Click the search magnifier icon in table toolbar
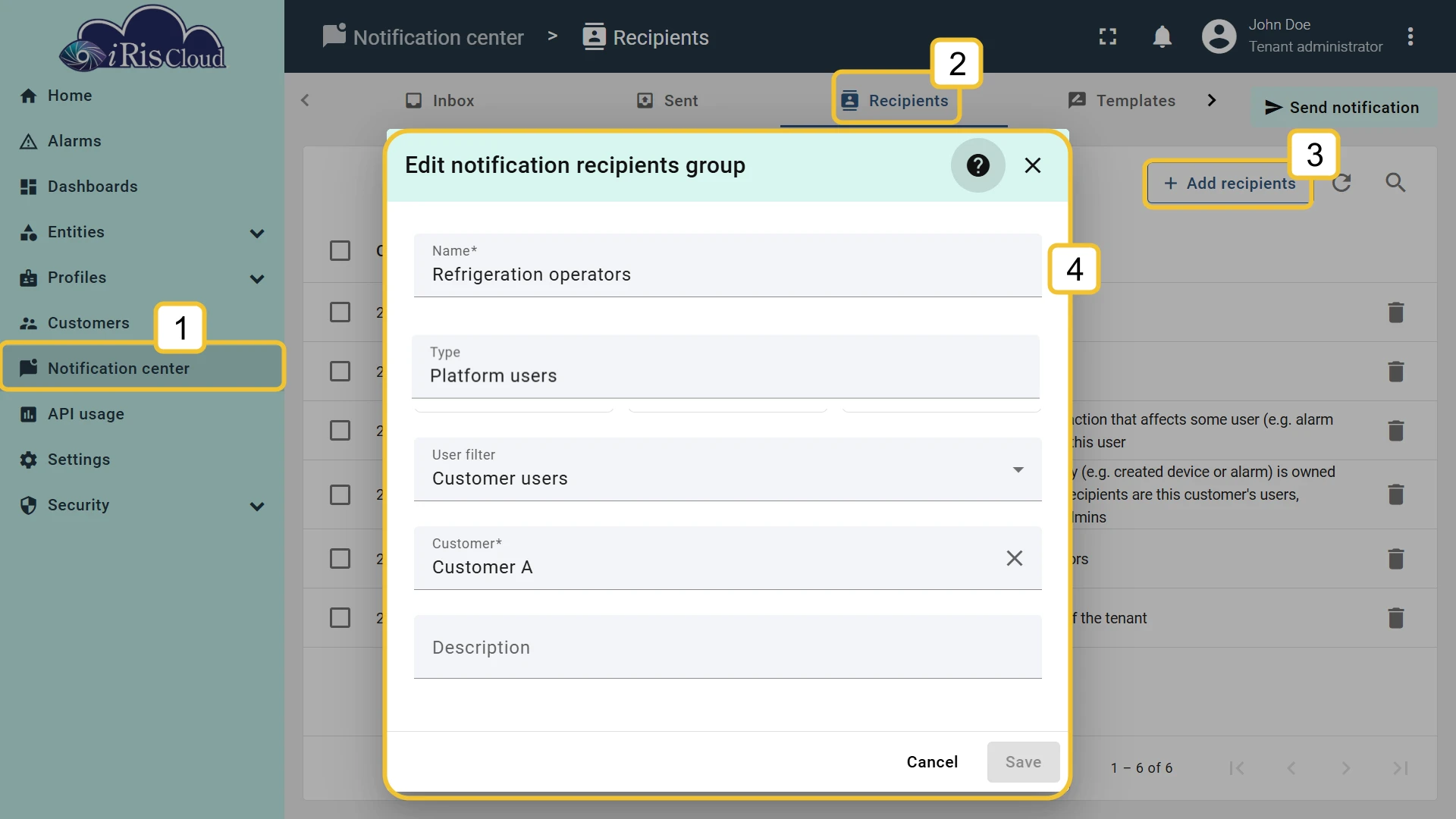Screen dimensions: 1456x819 (1395, 183)
